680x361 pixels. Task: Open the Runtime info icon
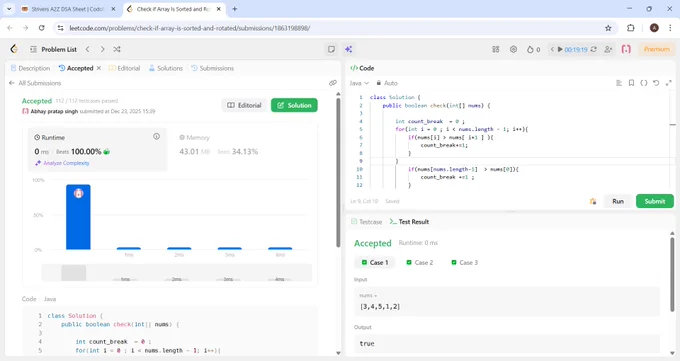click(x=156, y=137)
